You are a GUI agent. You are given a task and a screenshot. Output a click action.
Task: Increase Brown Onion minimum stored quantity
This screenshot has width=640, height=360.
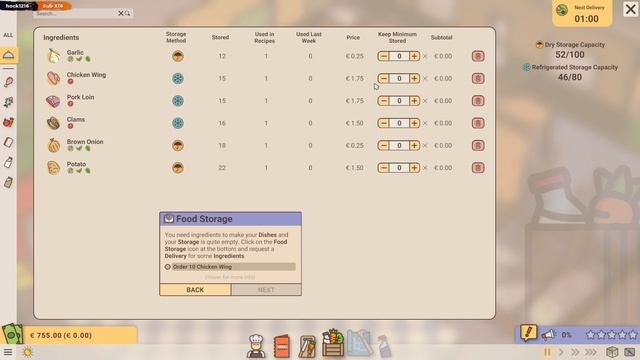pyautogui.click(x=414, y=145)
